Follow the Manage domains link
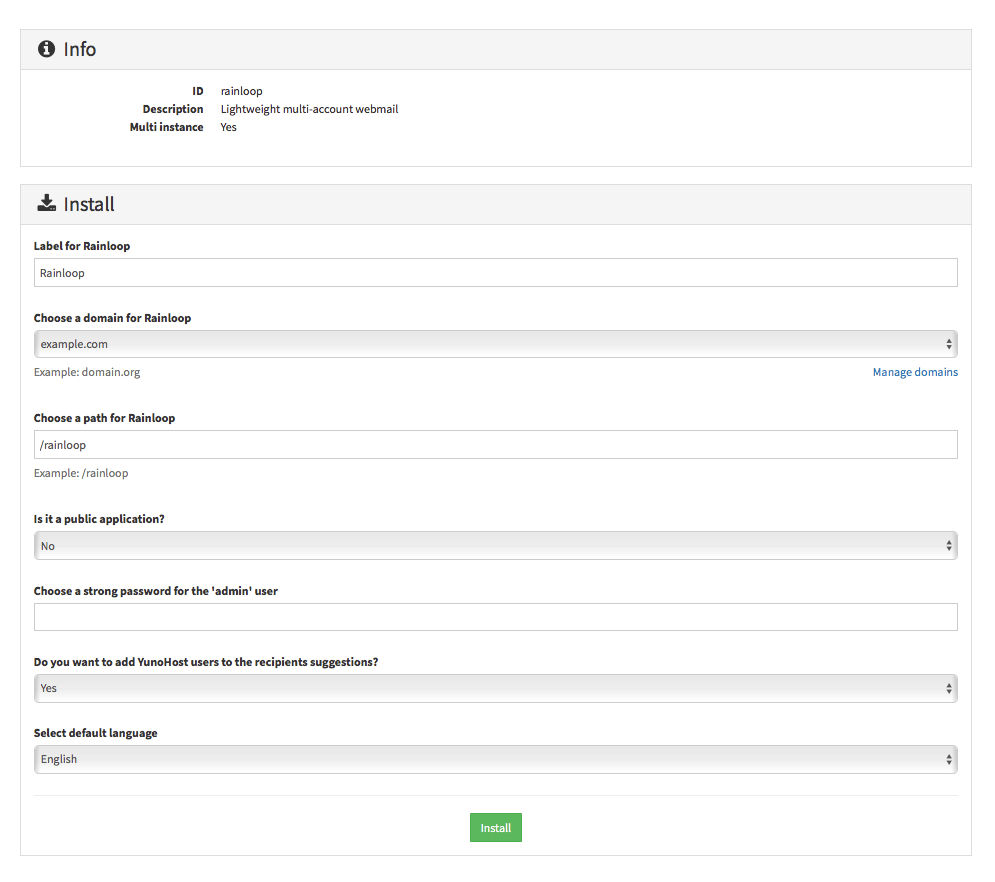This screenshot has height=882, width=995. point(915,372)
